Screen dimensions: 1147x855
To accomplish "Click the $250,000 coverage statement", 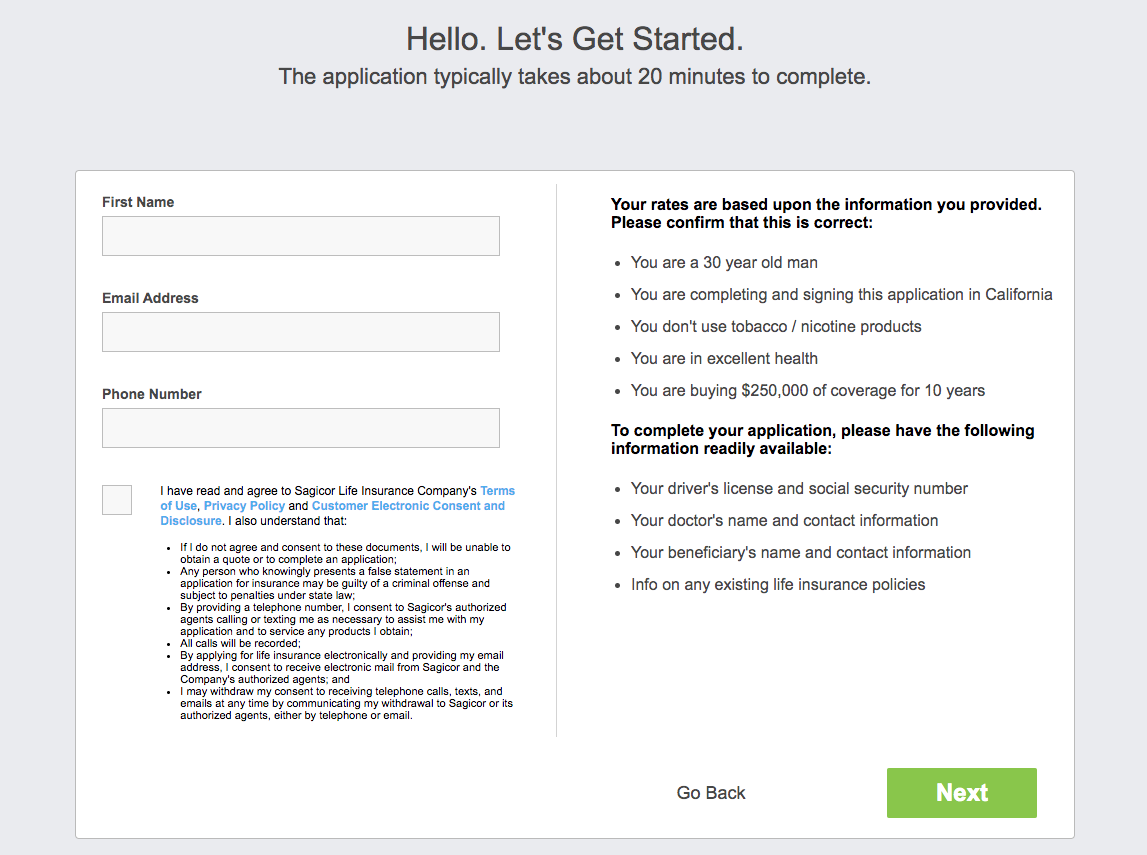I will pyautogui.click(x=807, y=391).
